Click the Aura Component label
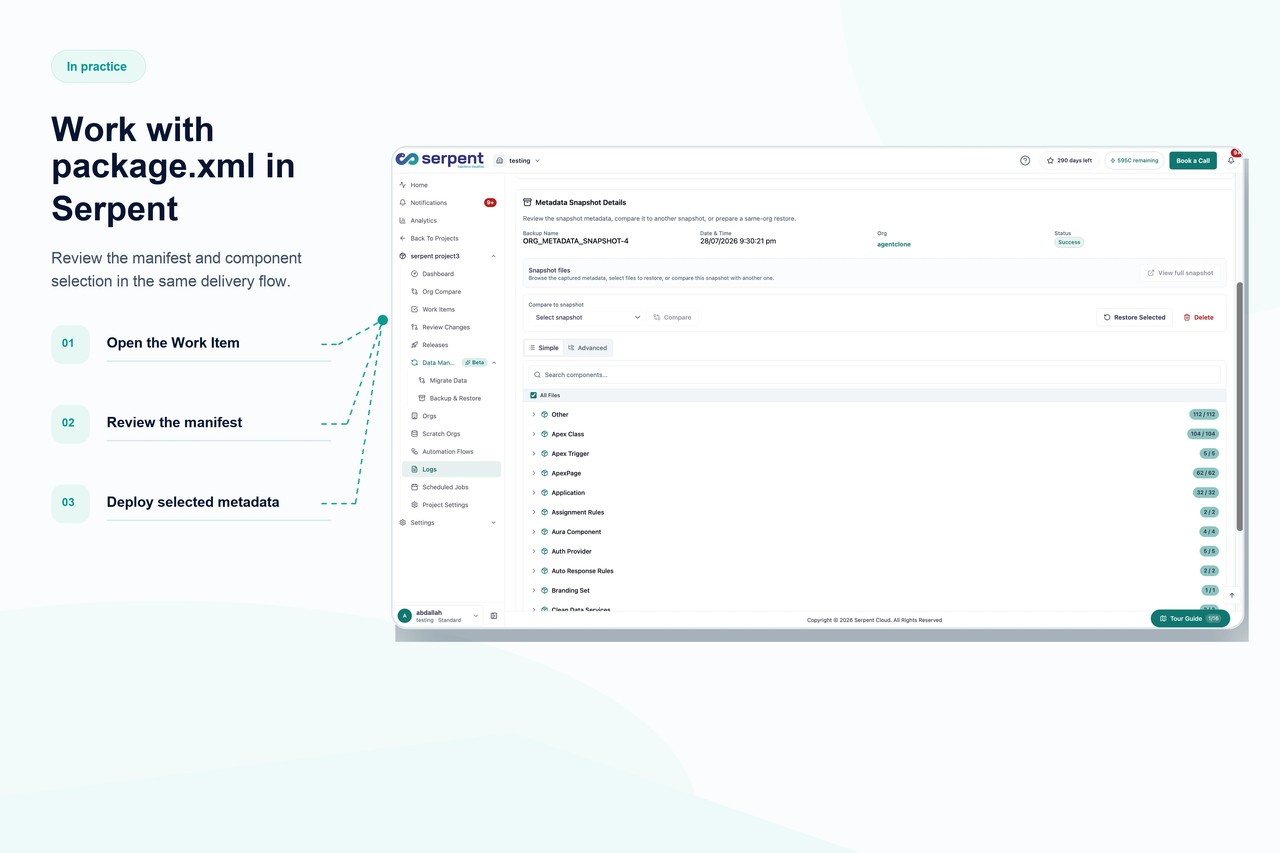This screenshot has height=853, width=1280. (576, 532)
